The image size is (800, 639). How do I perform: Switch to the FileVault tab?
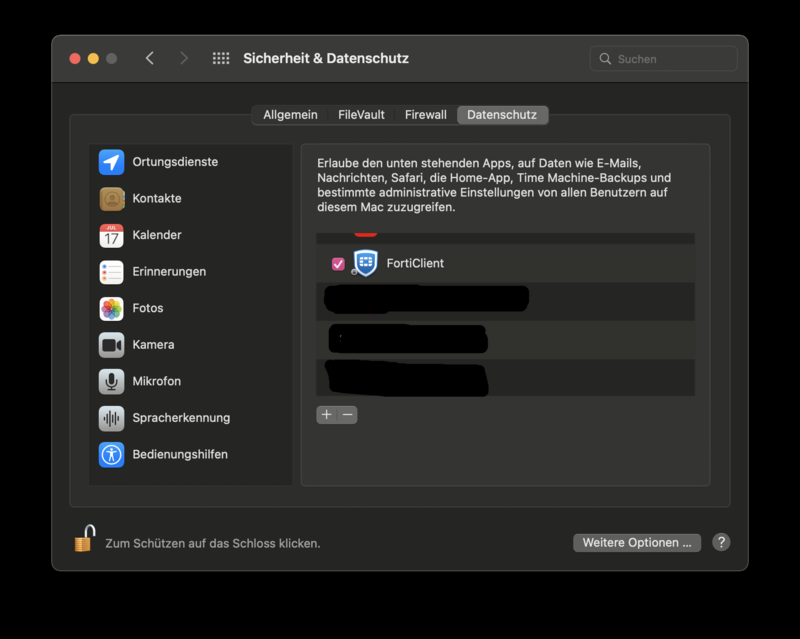coord(361,115)
